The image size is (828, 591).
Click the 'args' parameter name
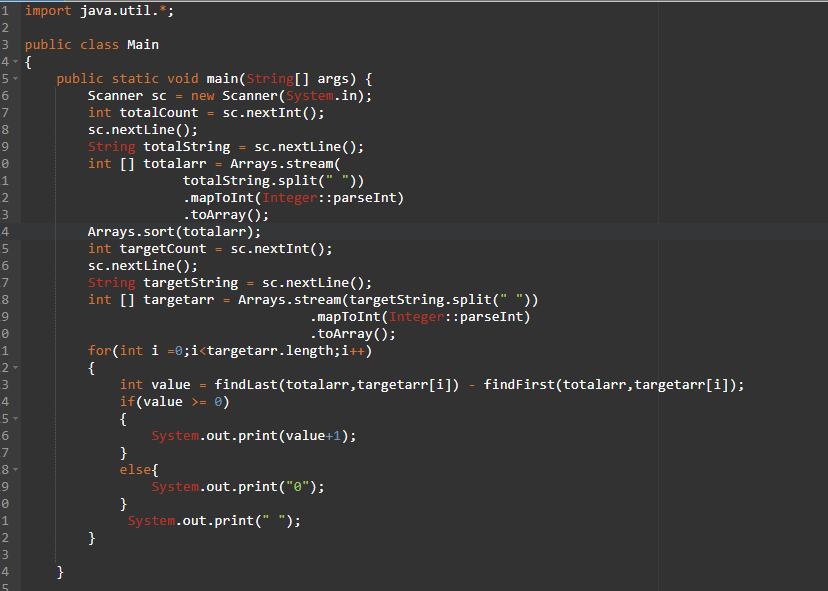click(x=333, y=79)
